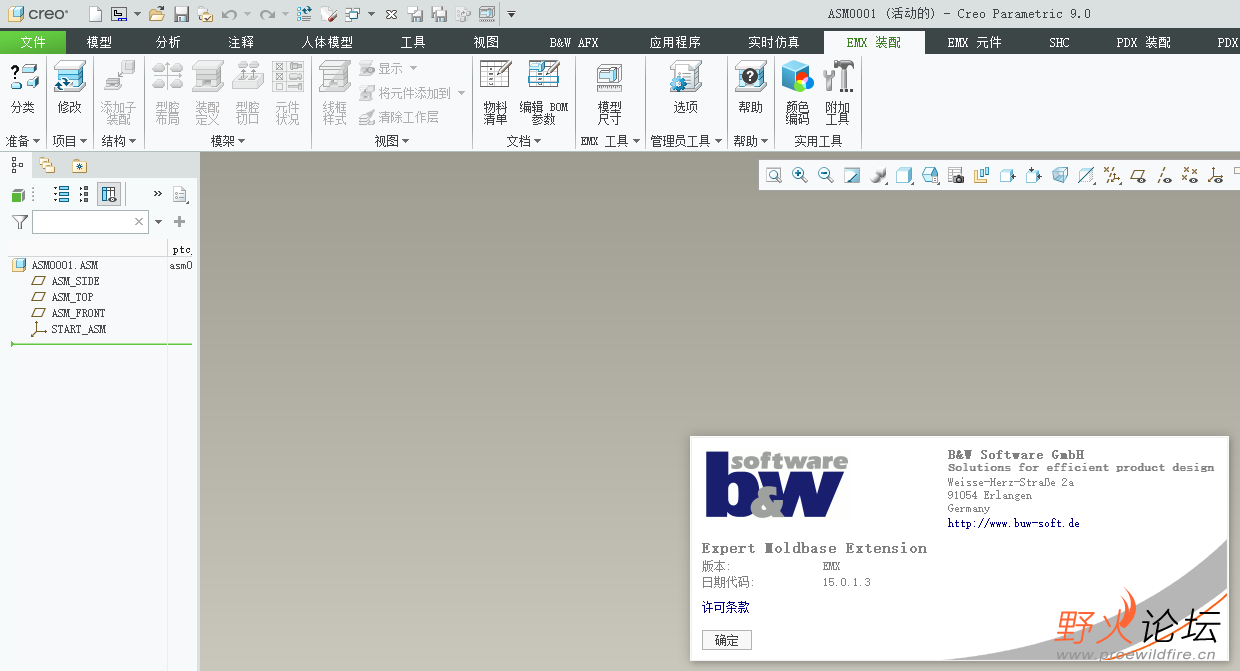Image resolution: width=1240 pixels, height=671 pixels.
Task: Expand all model tree nodes
Action: click(61, 194)
